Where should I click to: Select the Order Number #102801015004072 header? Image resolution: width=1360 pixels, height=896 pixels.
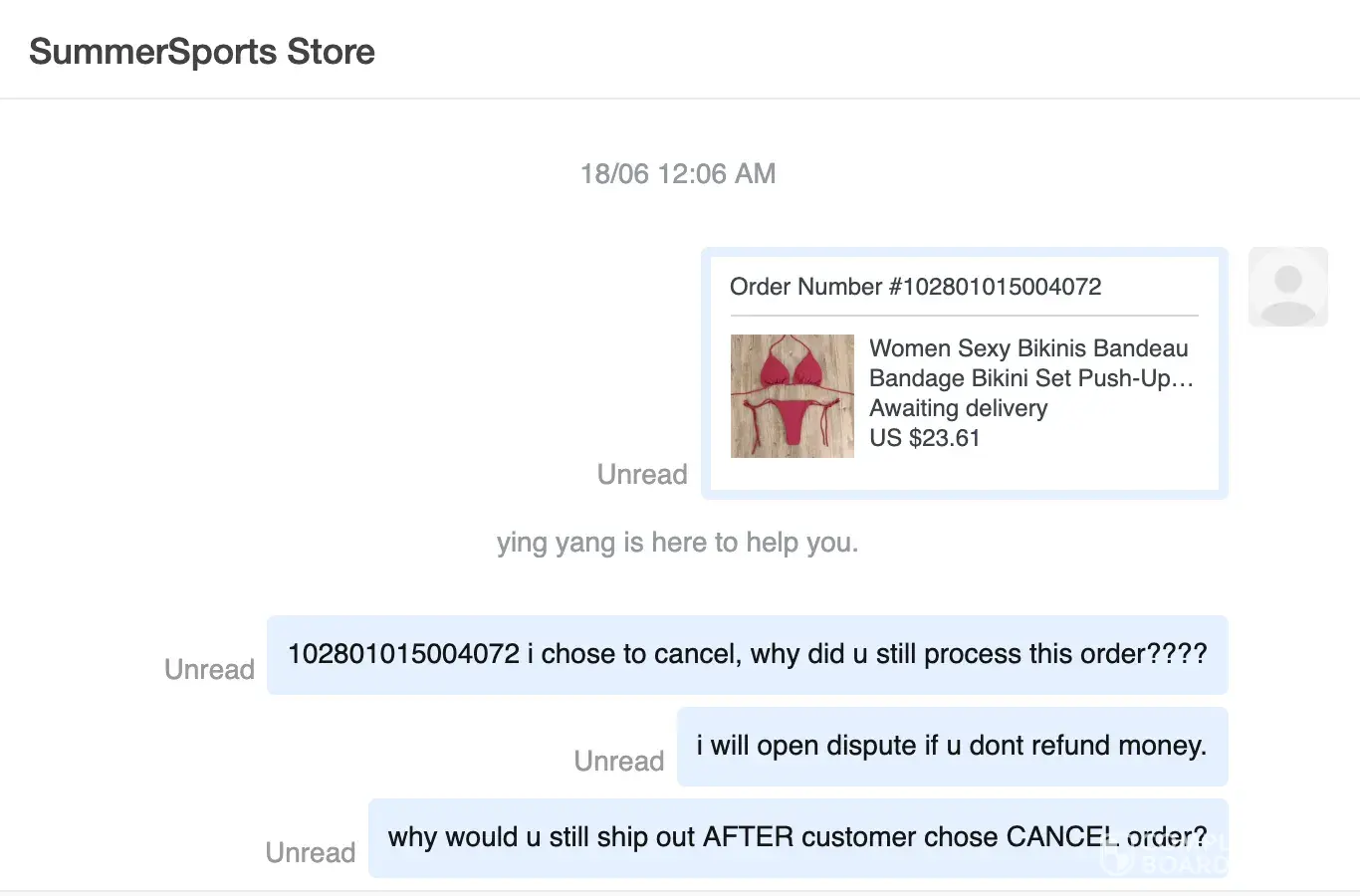click(x=915, y=287)
